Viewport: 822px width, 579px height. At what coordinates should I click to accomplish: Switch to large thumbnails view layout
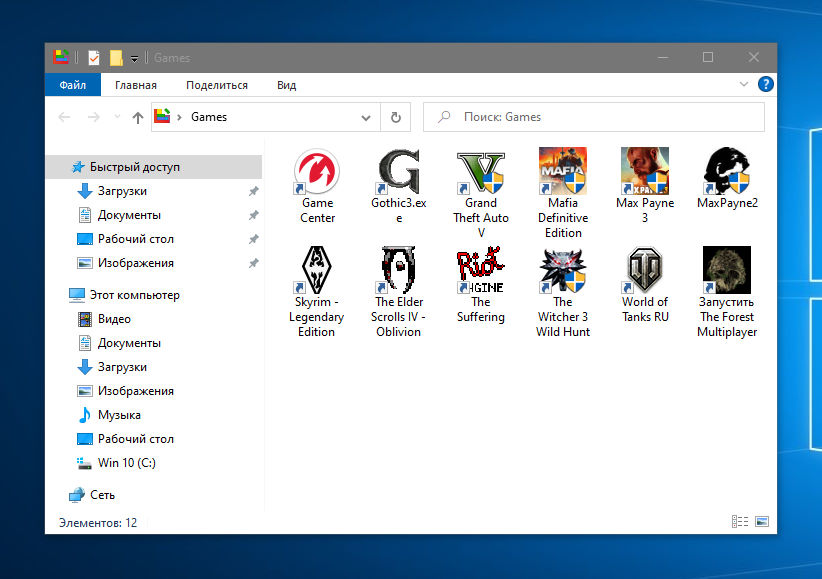tap(762, 521)
